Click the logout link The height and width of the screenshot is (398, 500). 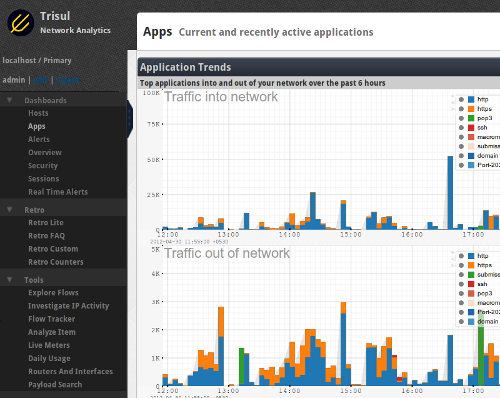point(68,80)
